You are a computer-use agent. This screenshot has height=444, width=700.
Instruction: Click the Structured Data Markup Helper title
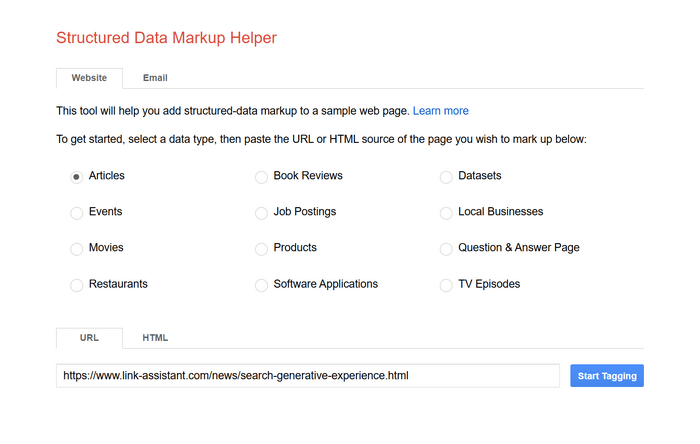[x=166, y=38]
